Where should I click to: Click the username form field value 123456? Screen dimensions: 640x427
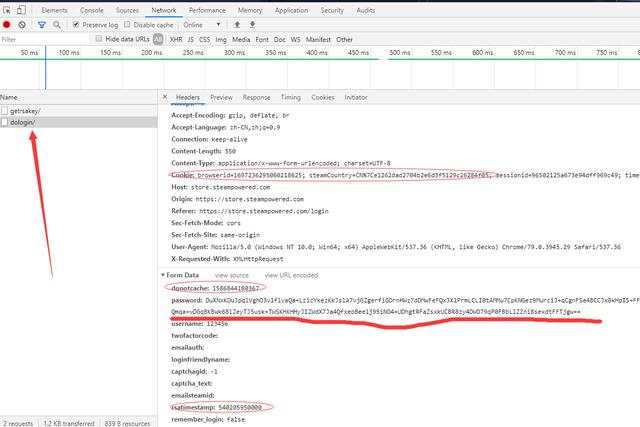click(217, 324)
